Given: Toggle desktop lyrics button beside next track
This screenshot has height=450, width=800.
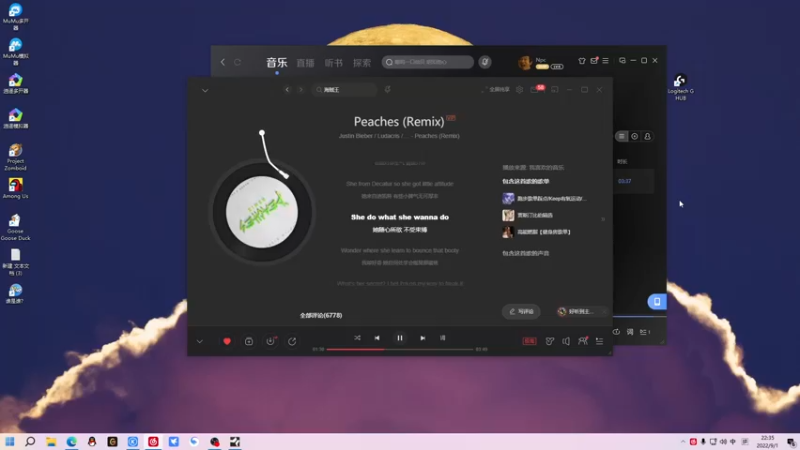Looking at the screenshot, I should [x=442, y=338].
